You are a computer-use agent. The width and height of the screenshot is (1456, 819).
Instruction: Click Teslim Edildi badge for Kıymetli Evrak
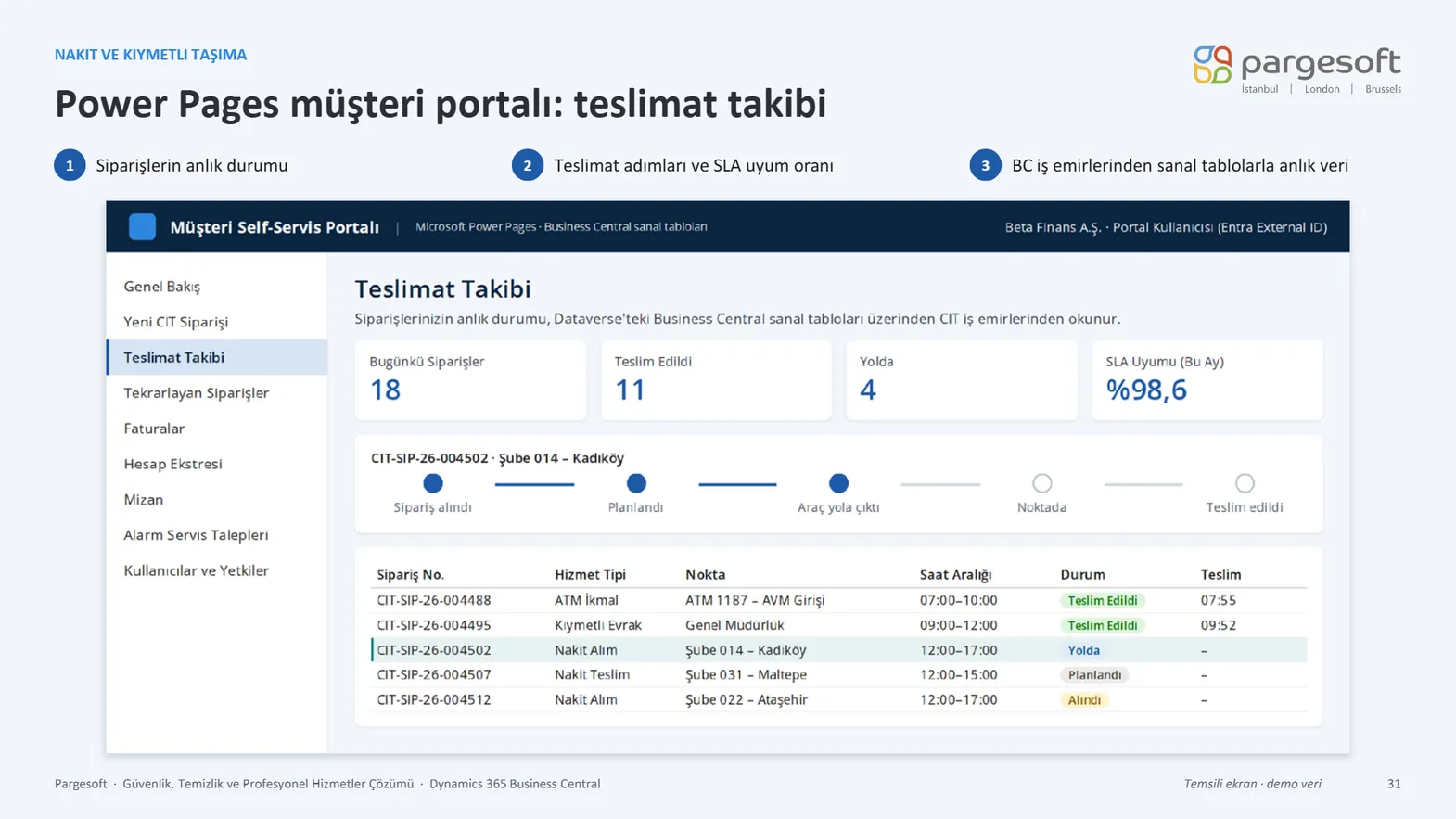tap(1103, 625)
